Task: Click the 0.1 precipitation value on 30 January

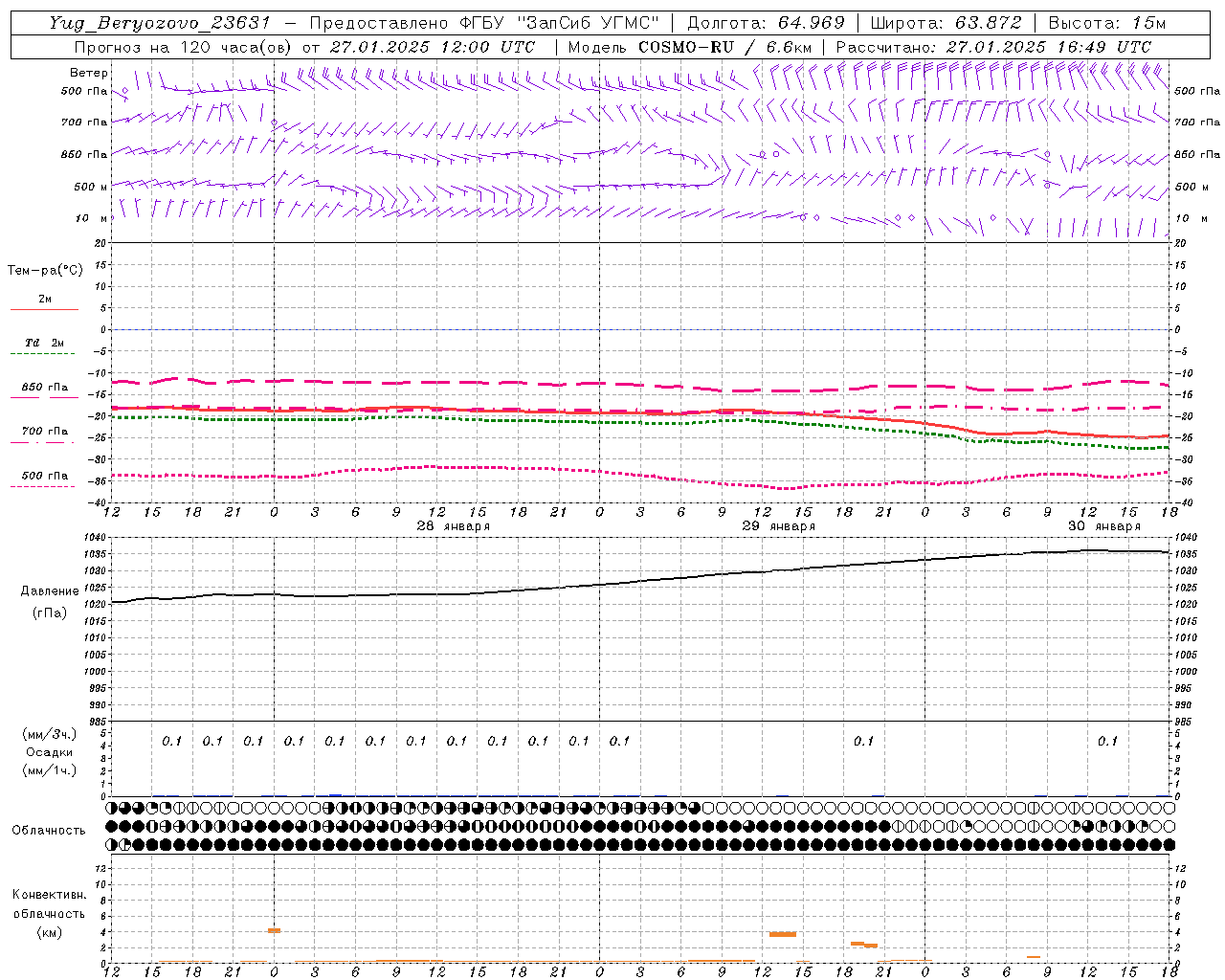Action: pyautogui.click(x=1107, y=741)
